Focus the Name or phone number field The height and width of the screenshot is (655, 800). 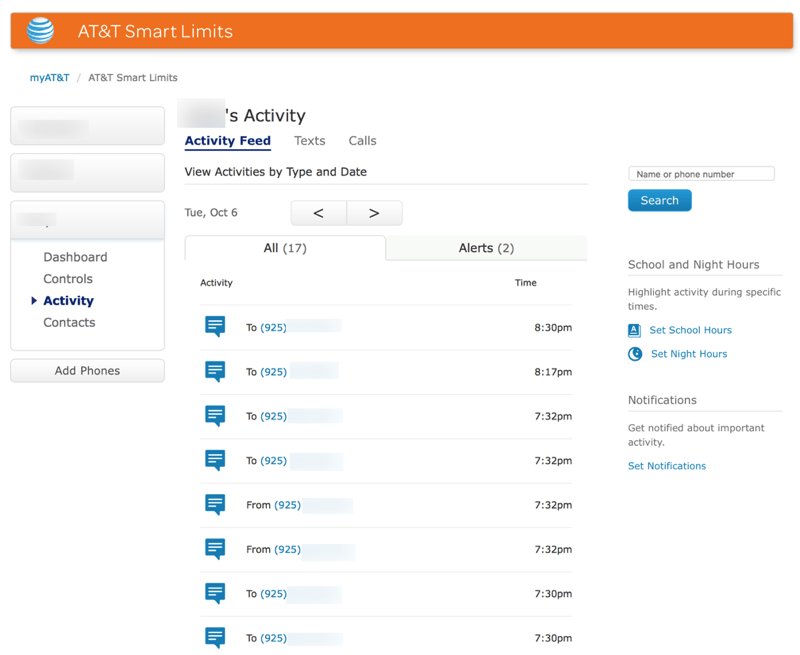[702, 174]
